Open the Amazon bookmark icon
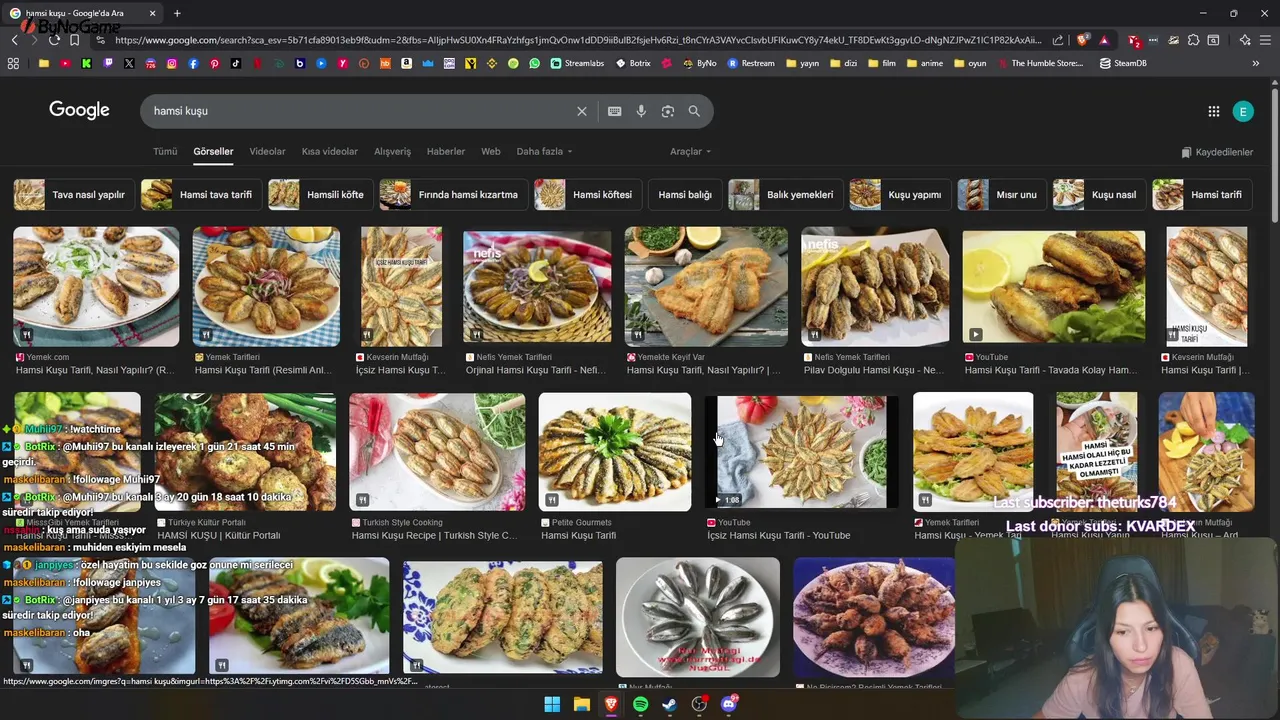 [x=406, y=63]
